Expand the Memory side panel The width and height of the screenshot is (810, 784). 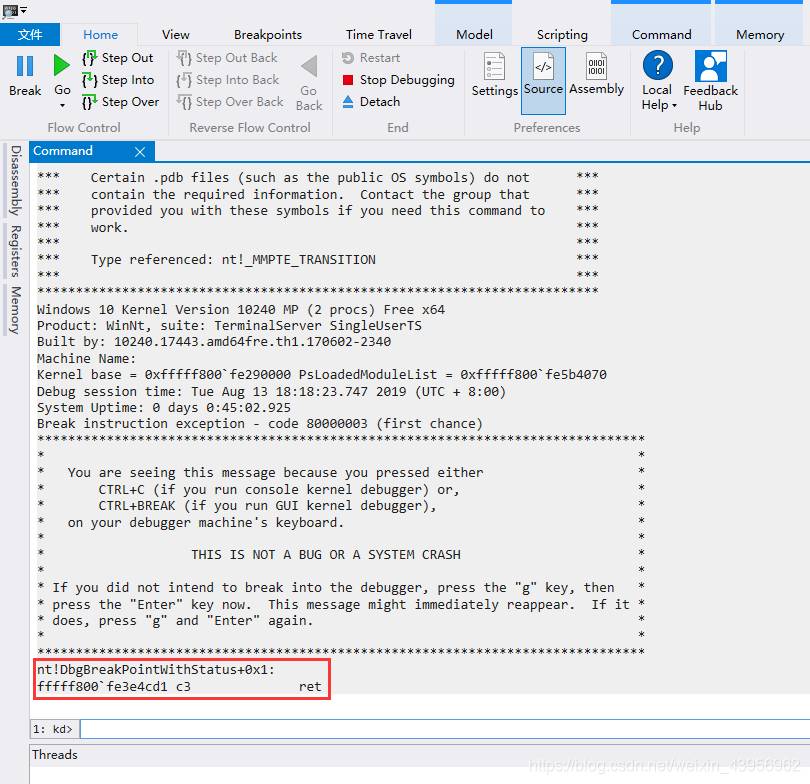point(15,310)
